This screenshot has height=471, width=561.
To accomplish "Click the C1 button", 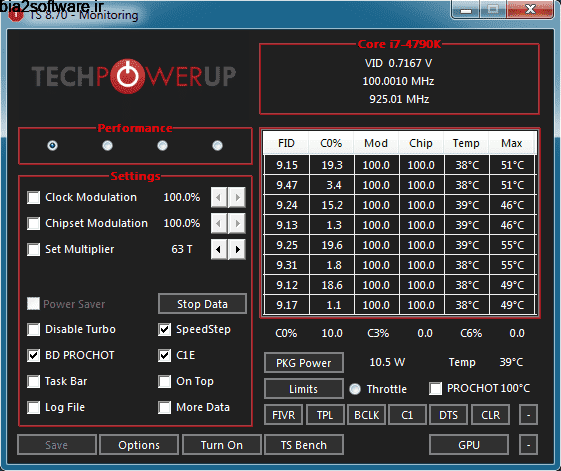I will pyautogui.click(x=408, y=415).
